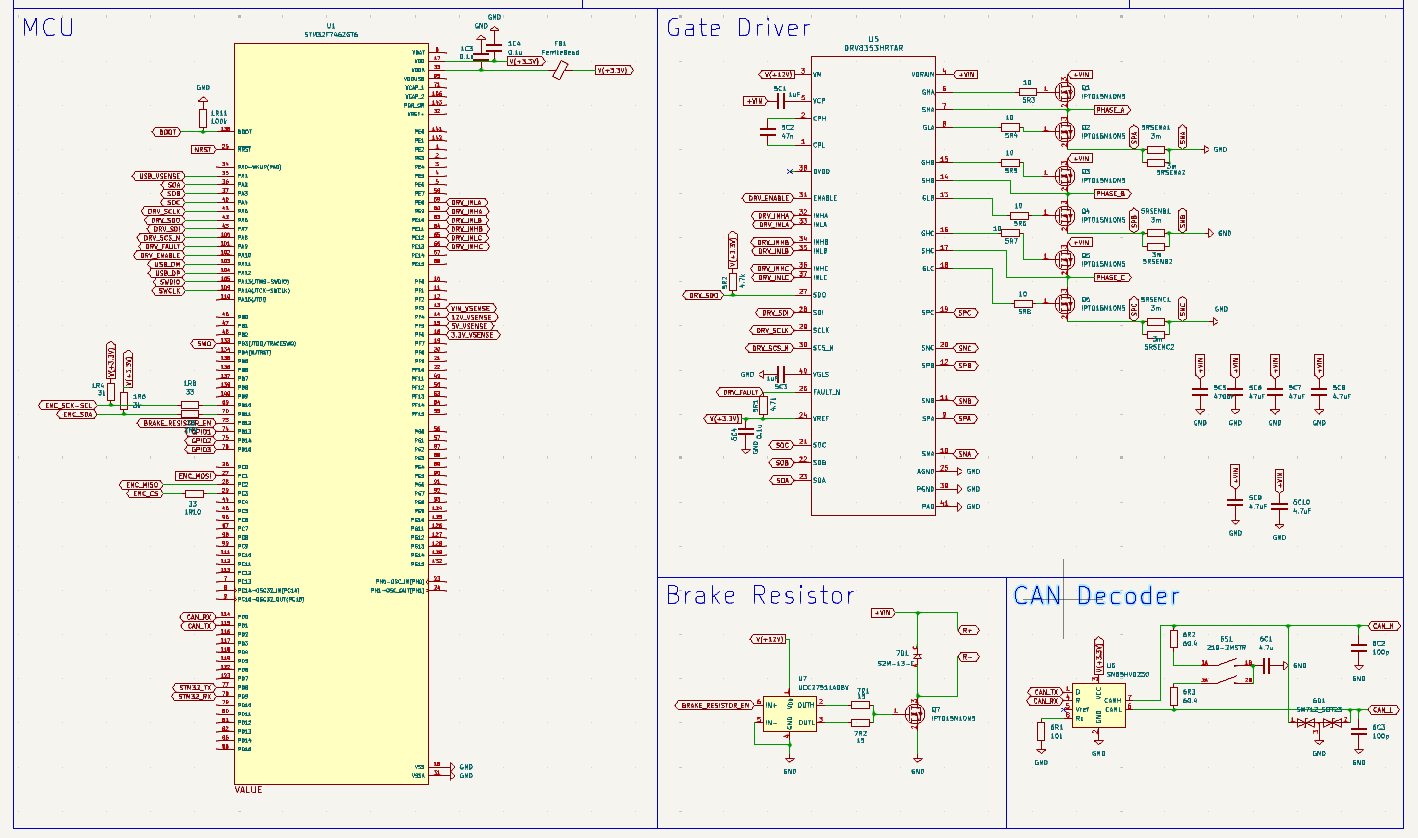Click the DRV_ENABLE label at U5
The height and width of the screenshot is (838, 1418).
coord(767,198)
